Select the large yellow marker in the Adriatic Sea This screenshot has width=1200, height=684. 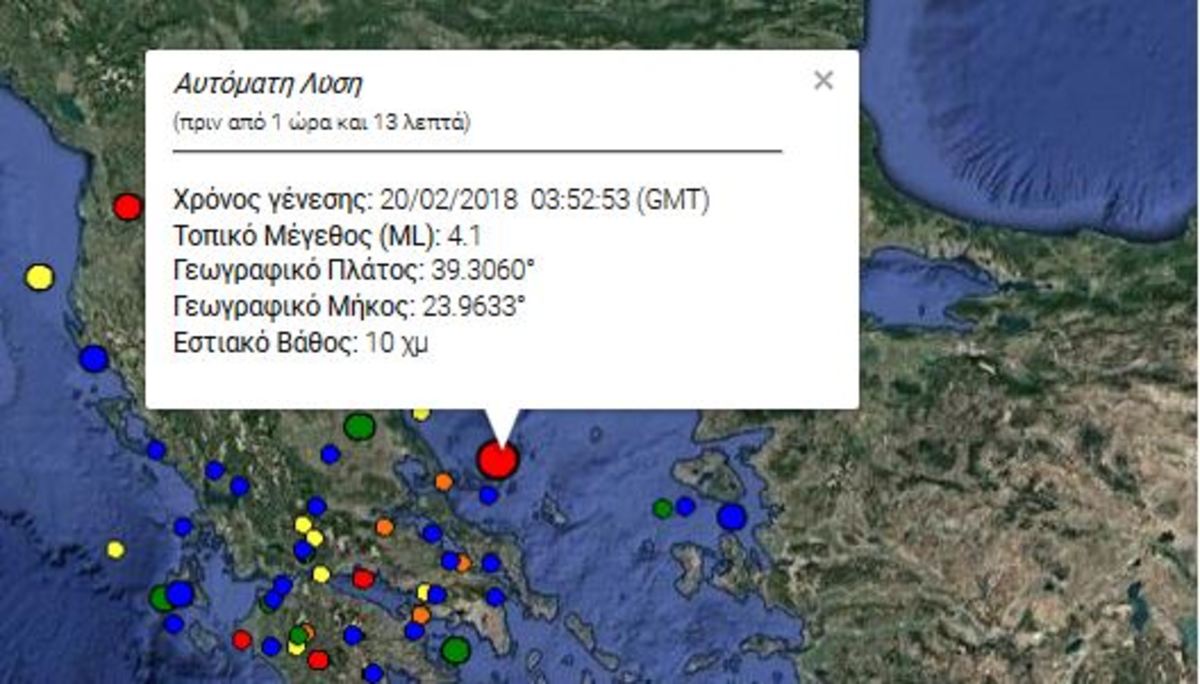(39, 277)
